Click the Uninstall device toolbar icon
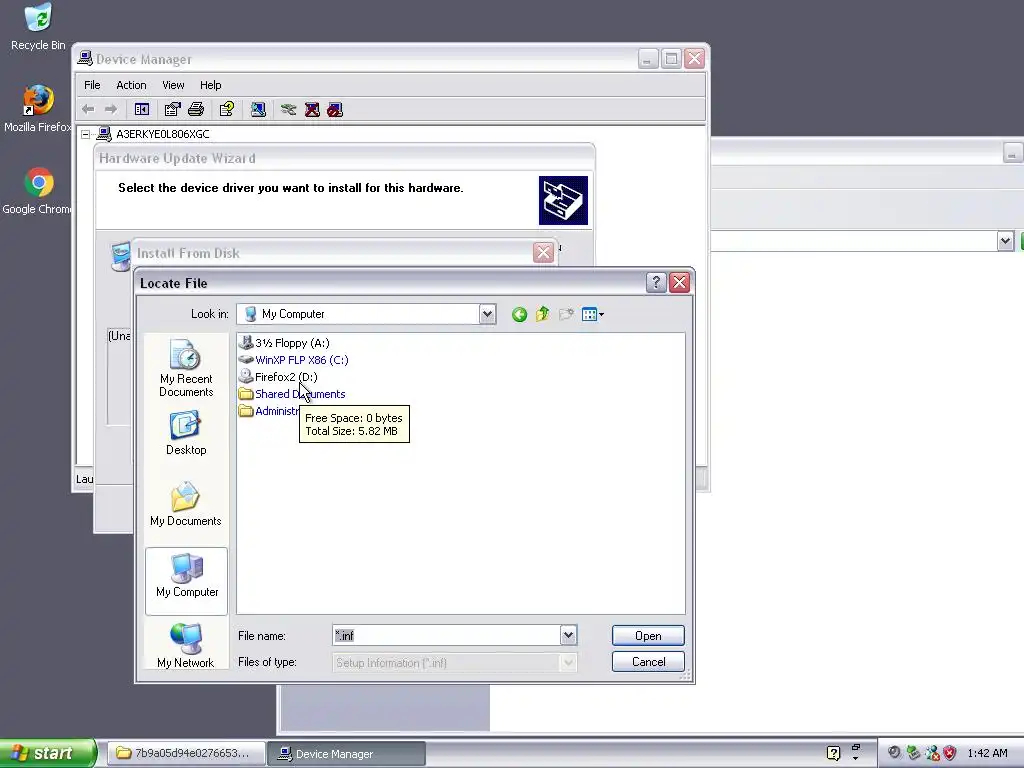Viewport: 1024px width, 768px height. [312, 109]
